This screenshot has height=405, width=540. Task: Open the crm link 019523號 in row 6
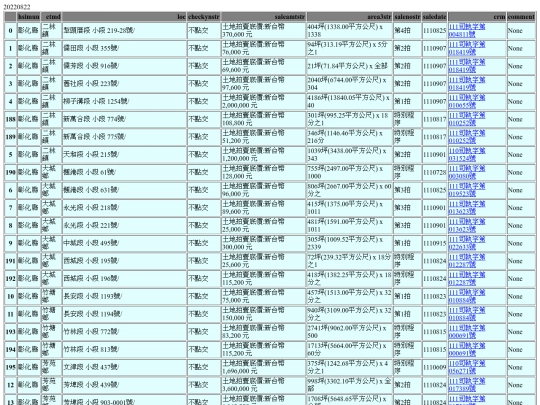click(x=467, y=190)
